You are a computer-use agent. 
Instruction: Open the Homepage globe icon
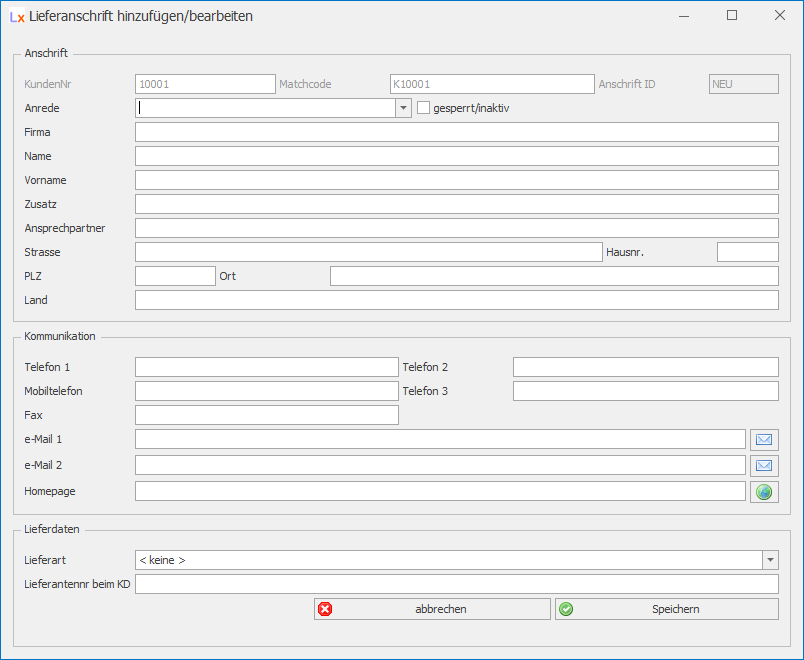(x=764, y=491)
